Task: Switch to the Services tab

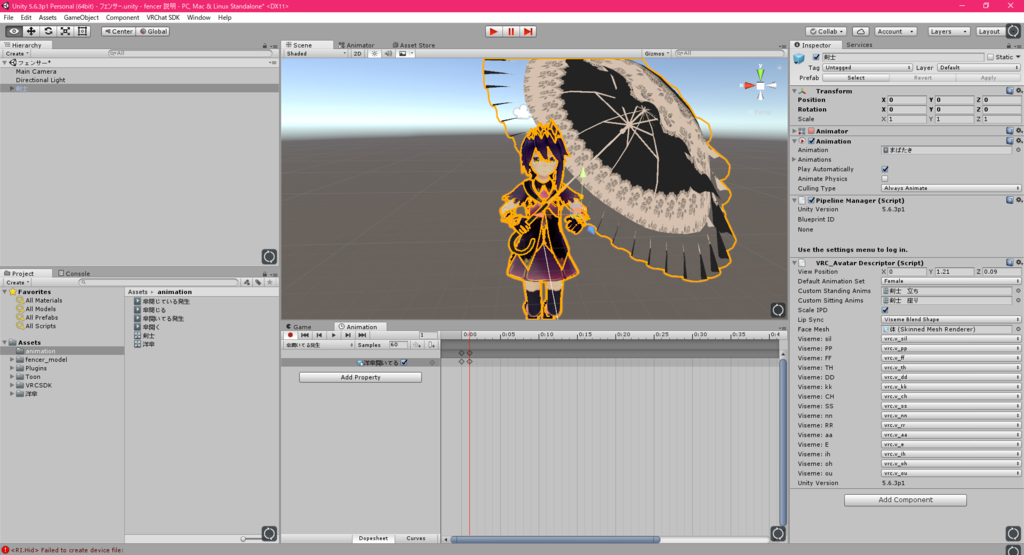Action: tap(859, 45)
